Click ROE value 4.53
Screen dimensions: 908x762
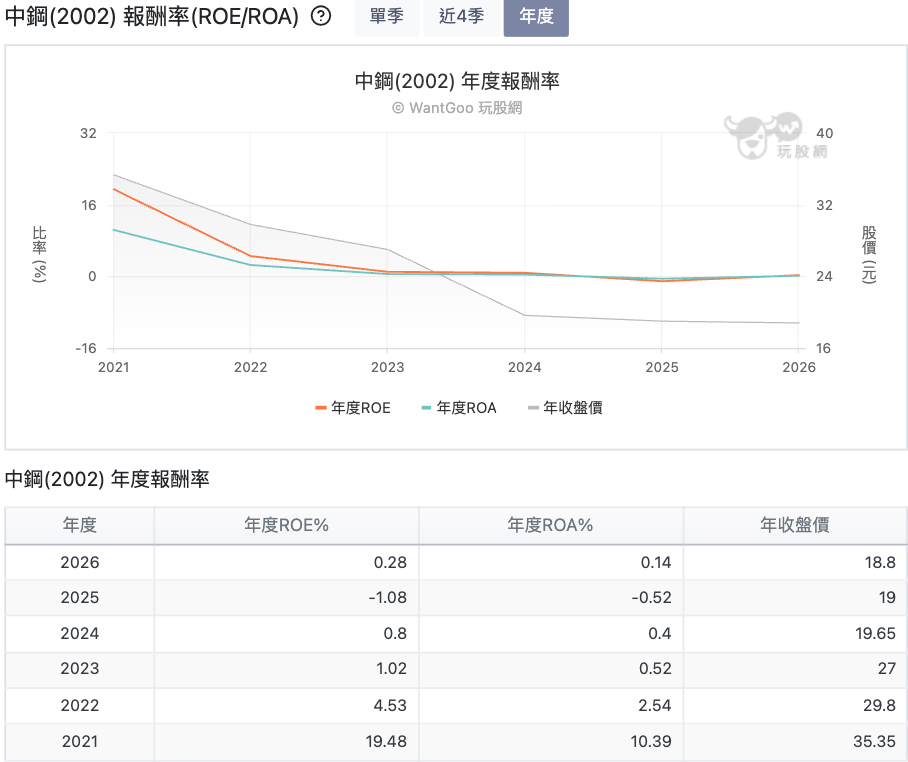tap(390, 705)
